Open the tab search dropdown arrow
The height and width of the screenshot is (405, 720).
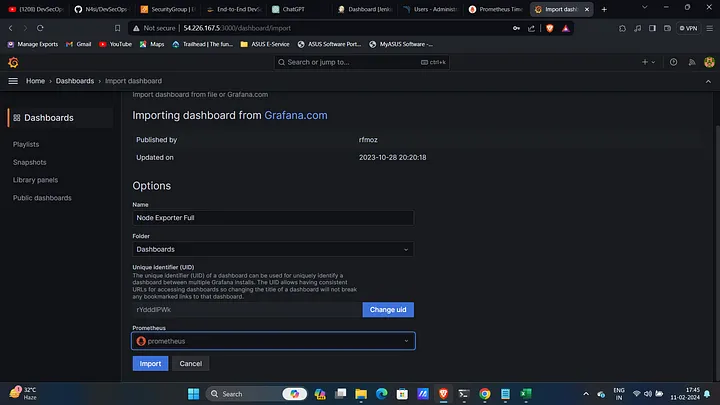tap(645, 7)
